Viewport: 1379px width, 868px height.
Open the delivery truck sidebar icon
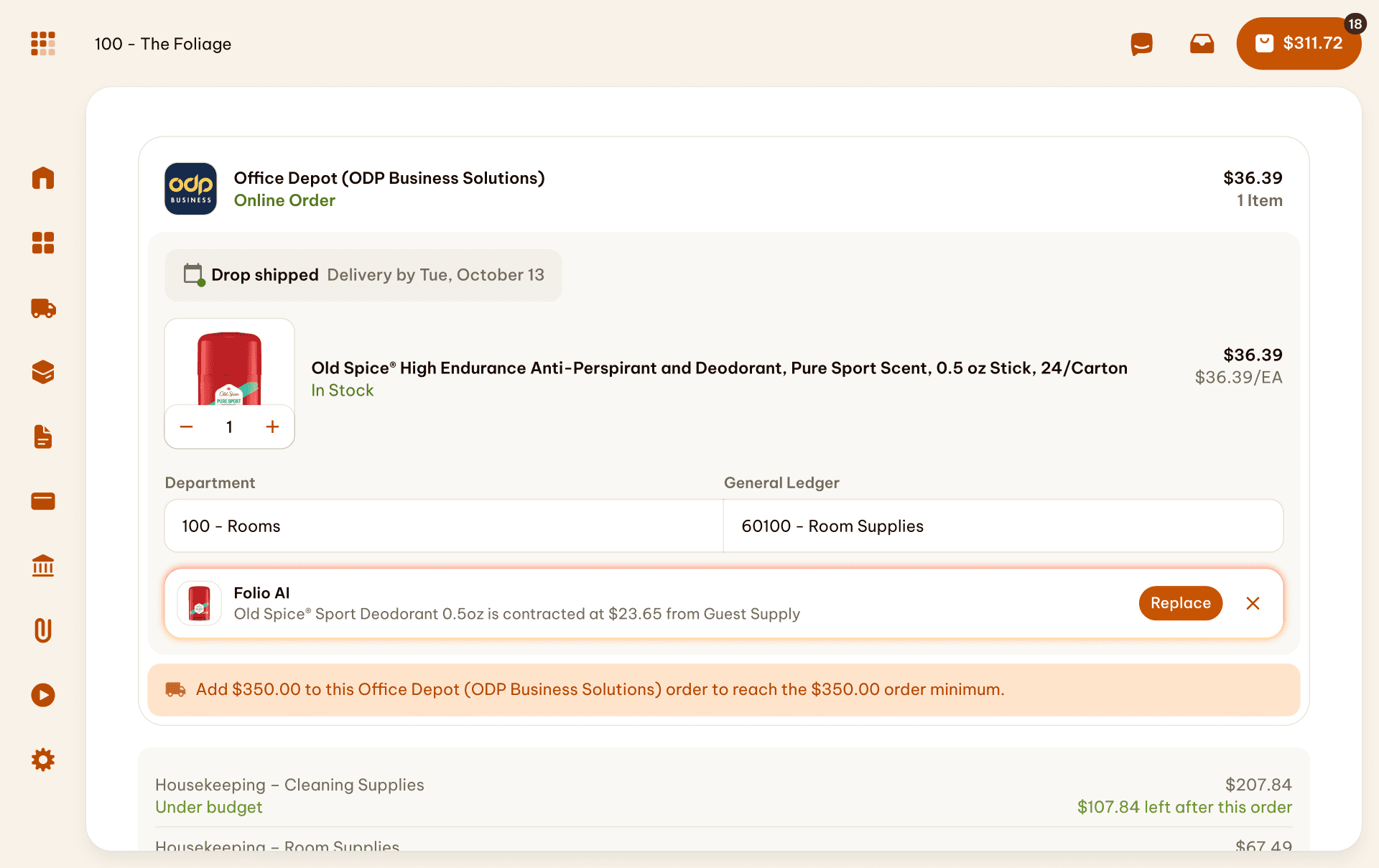point(43,308)
